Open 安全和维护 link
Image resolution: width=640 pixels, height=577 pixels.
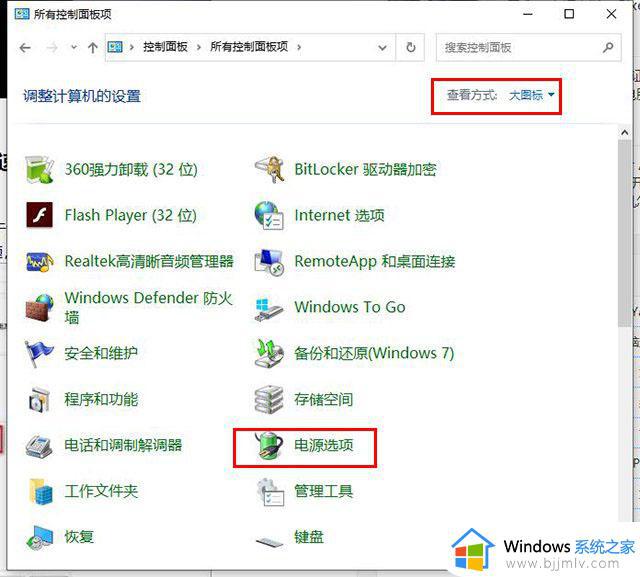pyautogui.click(x=101, y=353)
